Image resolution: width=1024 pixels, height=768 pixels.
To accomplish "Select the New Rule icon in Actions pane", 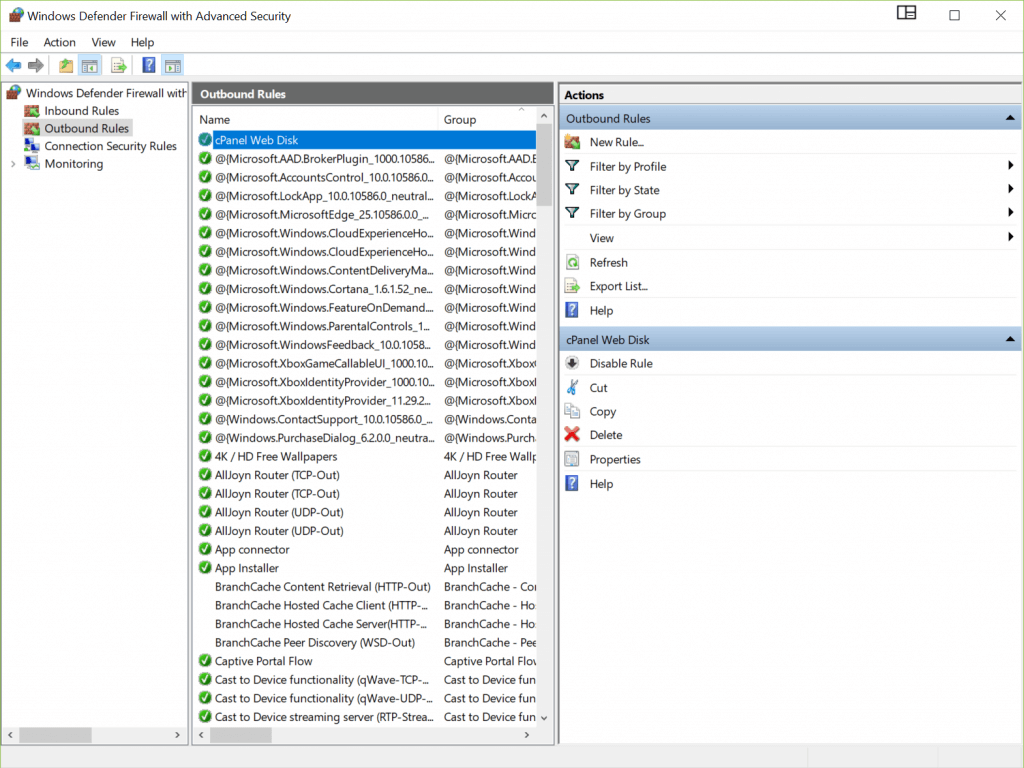I will [572, 142].
